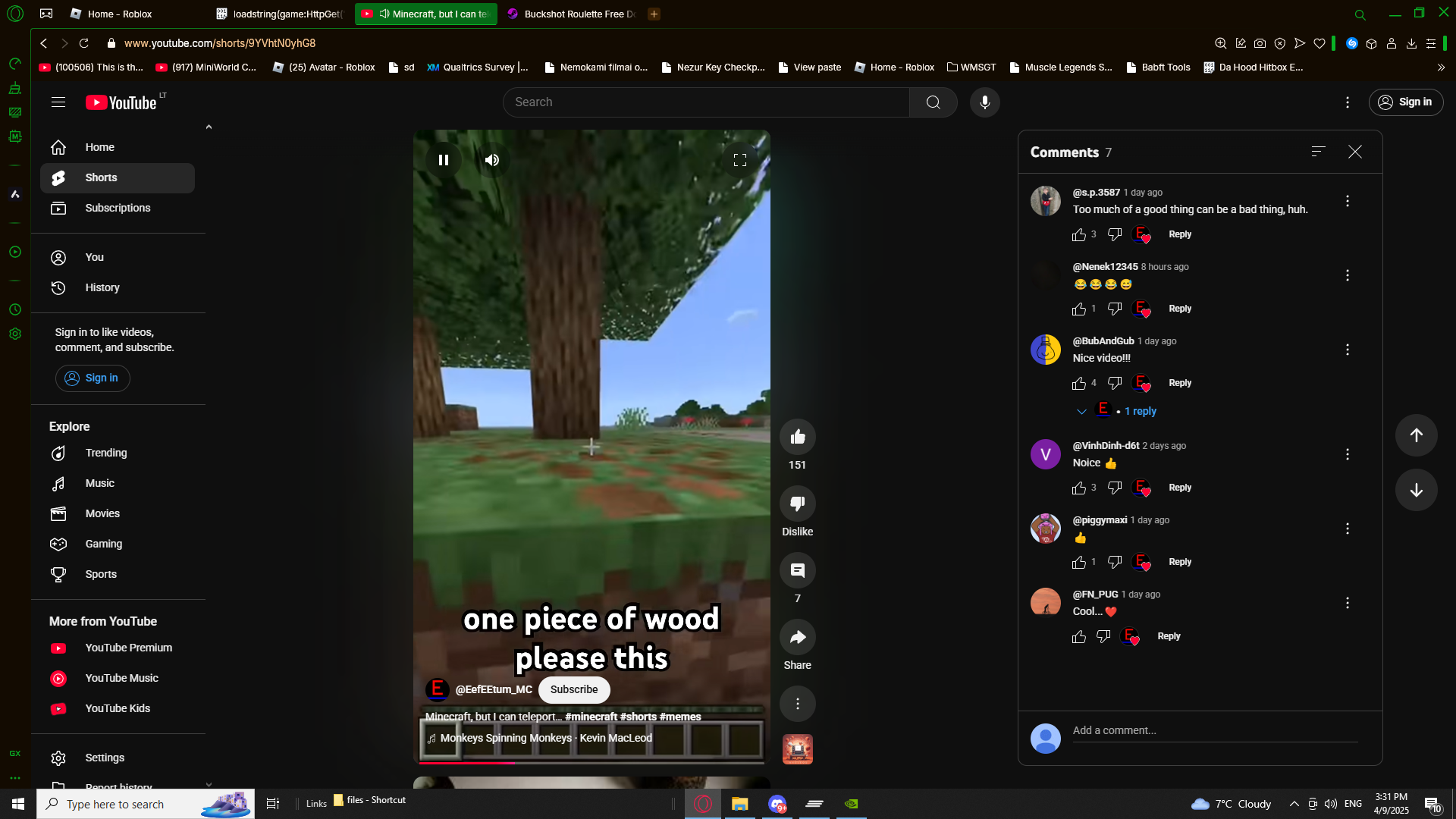The image size is (1456, 819).
Task: Switch to Buckshot Roulette tab
Action: [572, 14]
